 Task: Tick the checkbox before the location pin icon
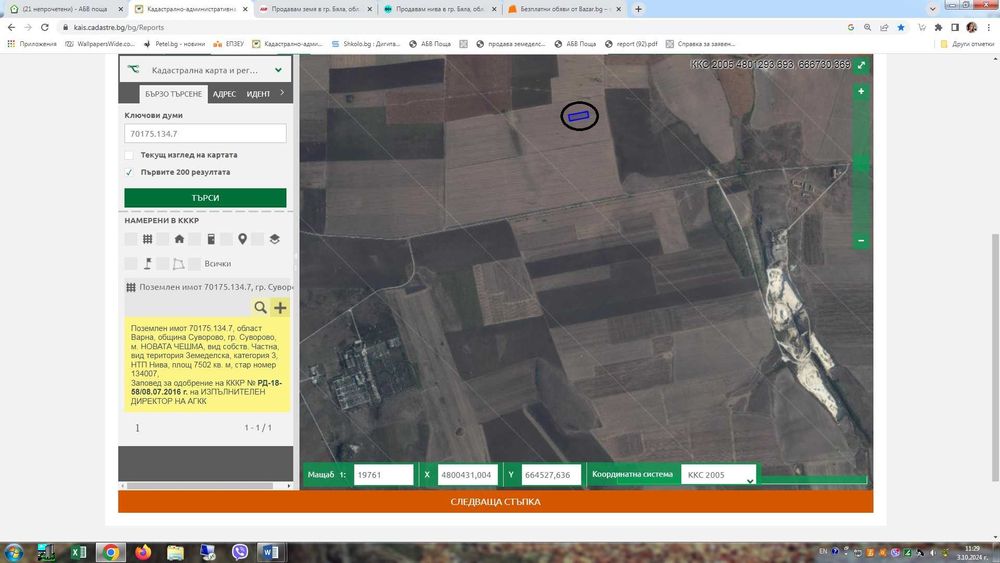click(x=226, y=239)
